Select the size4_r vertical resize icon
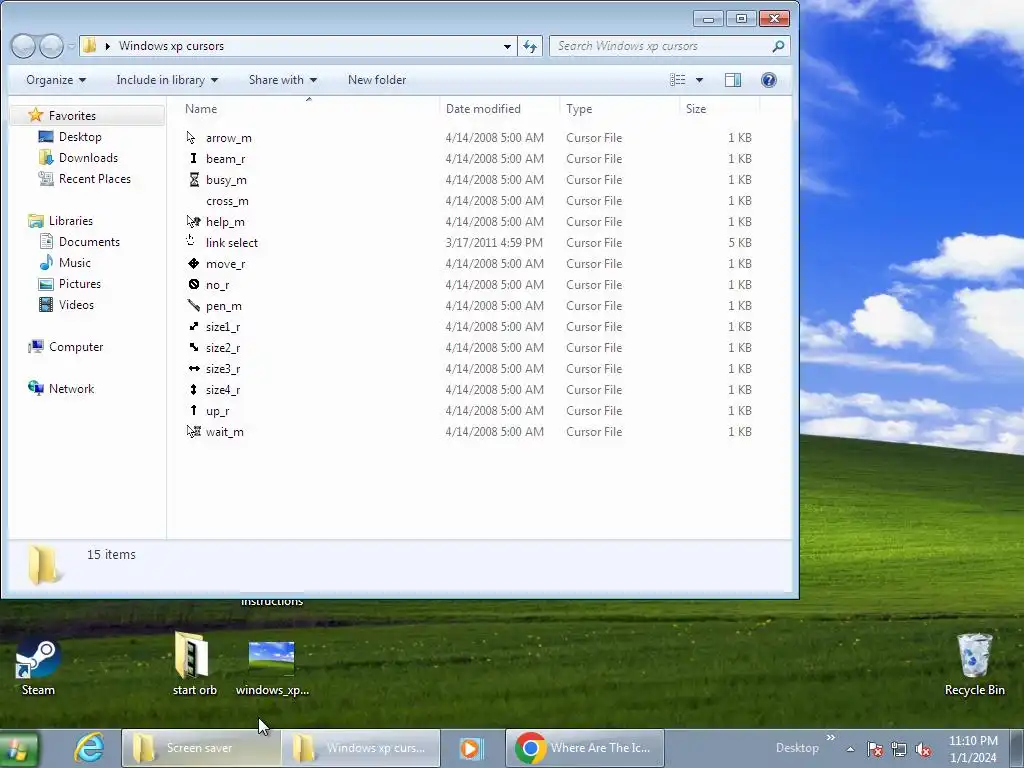The height and width of the screenshot is (768, 1024). 193,389
